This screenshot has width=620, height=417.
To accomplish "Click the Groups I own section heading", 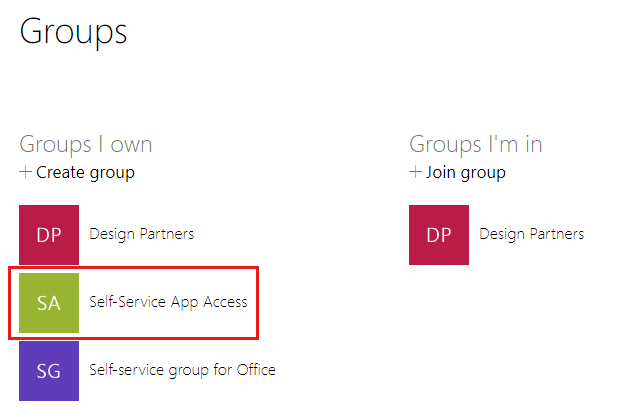I will coord(86,144).
